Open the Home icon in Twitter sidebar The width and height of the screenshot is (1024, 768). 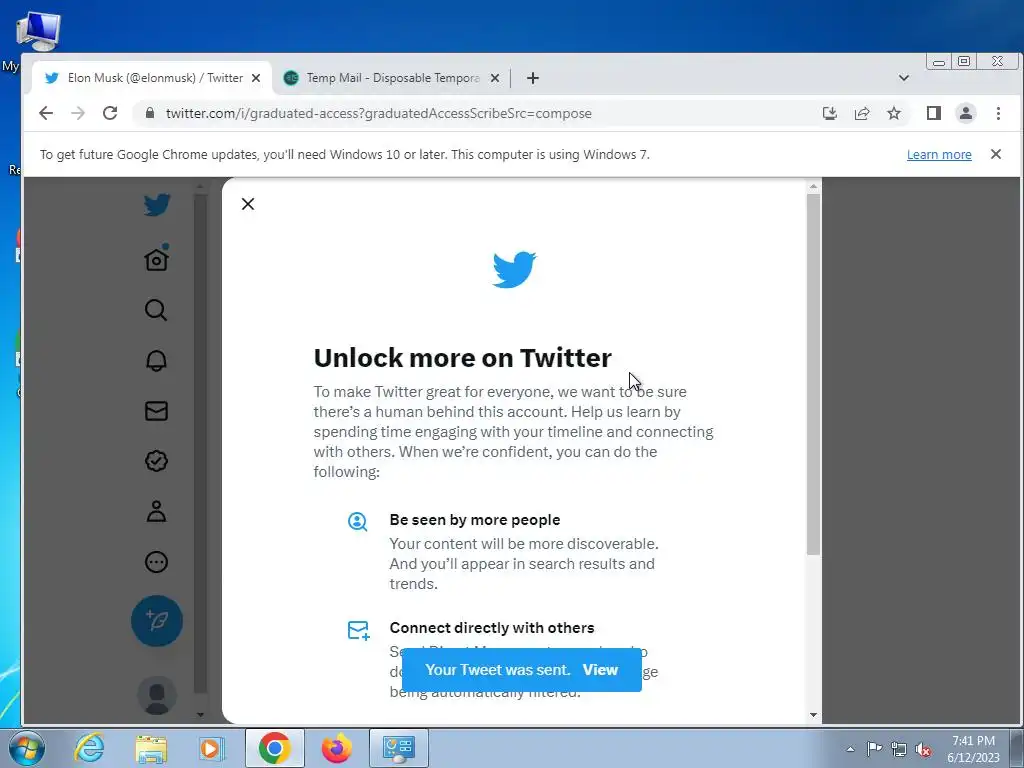click(x=157, y=259)
